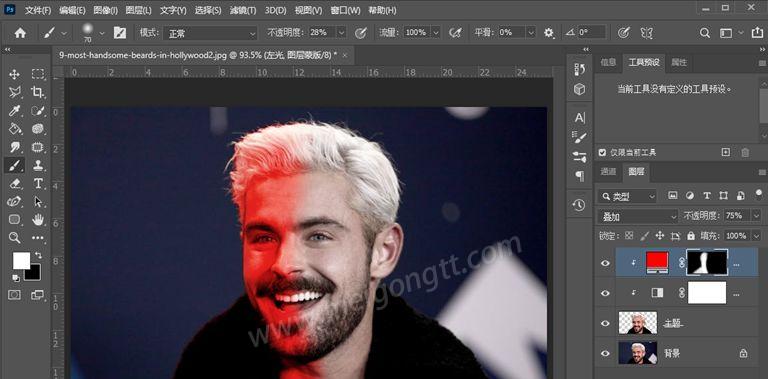Select the Eyedropper tool

coord(15,110)
